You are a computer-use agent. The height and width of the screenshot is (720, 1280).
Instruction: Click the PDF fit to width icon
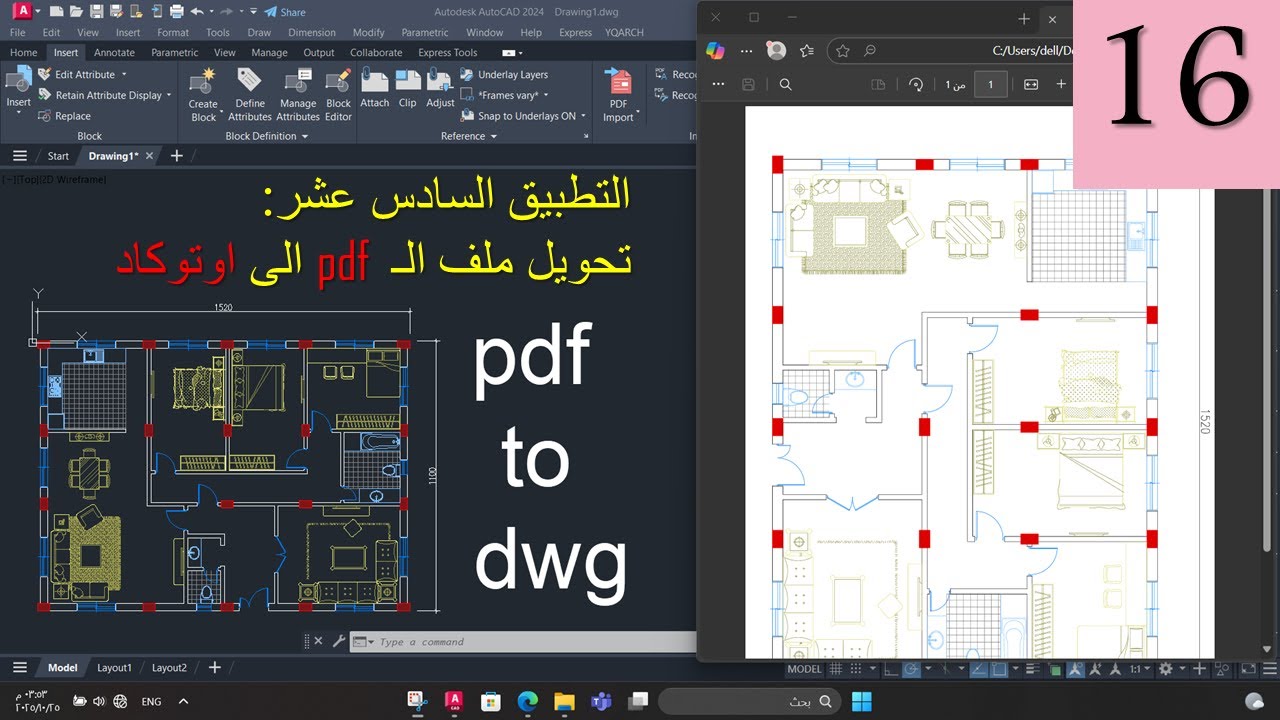tap(1031, 85)
